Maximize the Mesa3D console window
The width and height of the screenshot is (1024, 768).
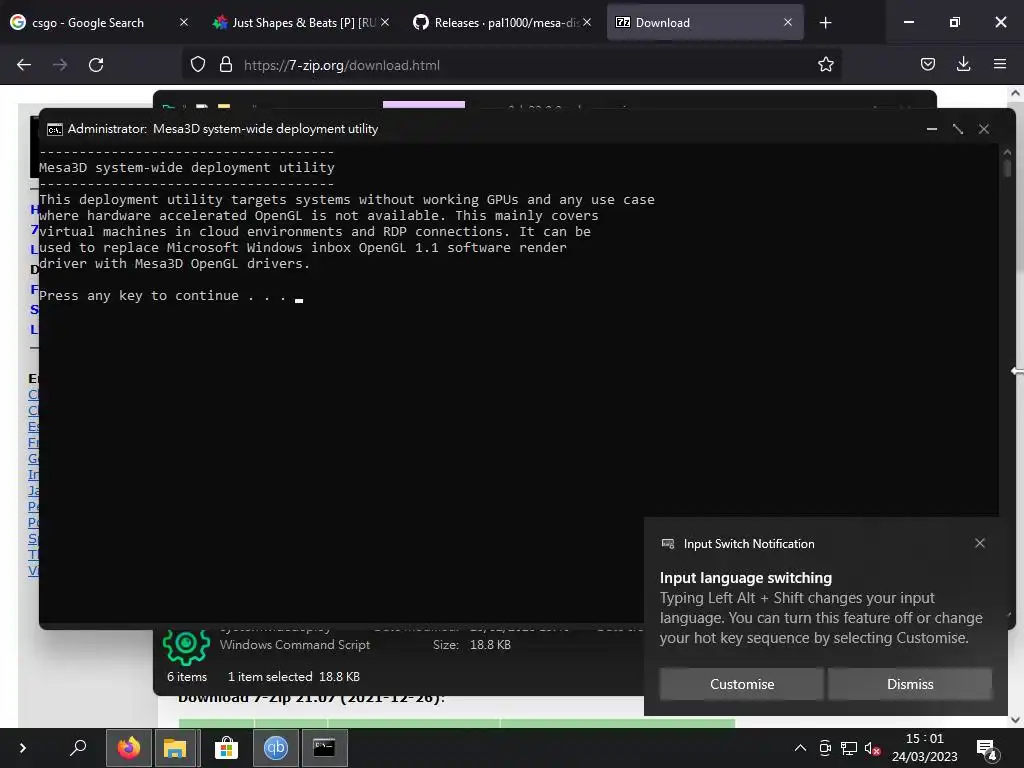(x=958, y=129)
